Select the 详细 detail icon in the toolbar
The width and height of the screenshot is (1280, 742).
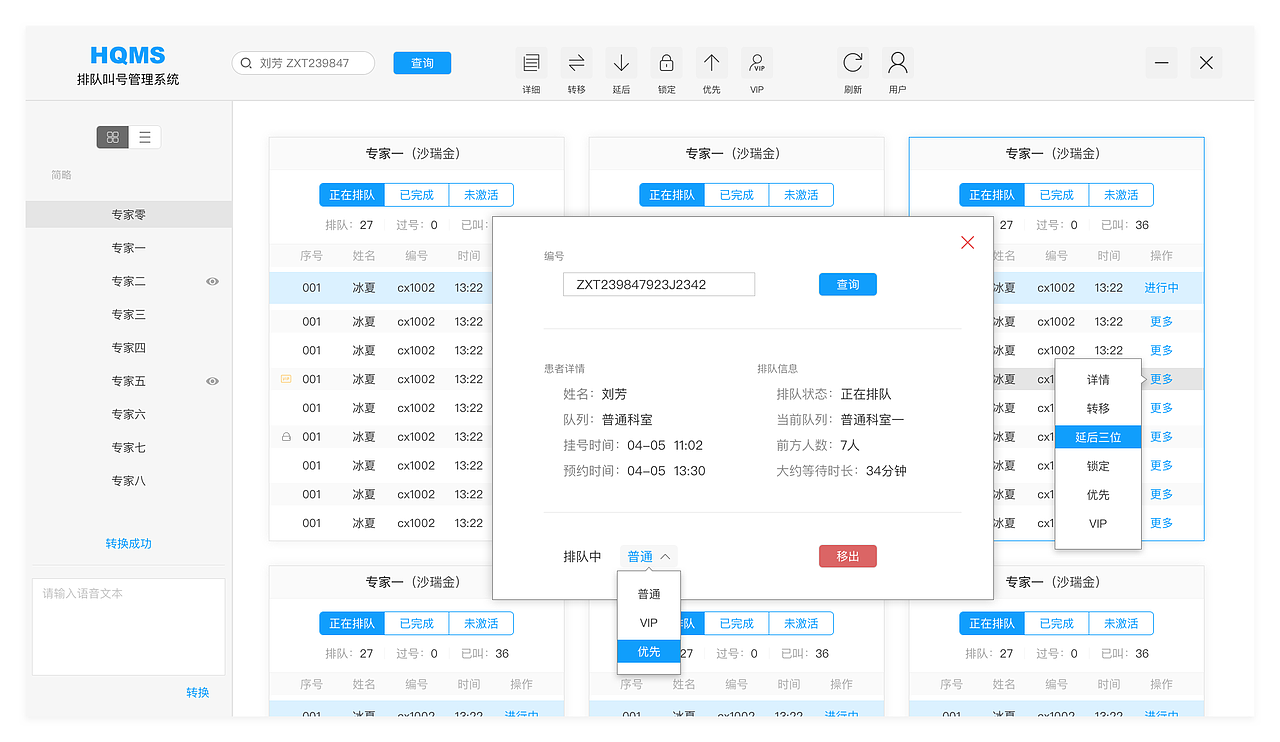point(531,62)
